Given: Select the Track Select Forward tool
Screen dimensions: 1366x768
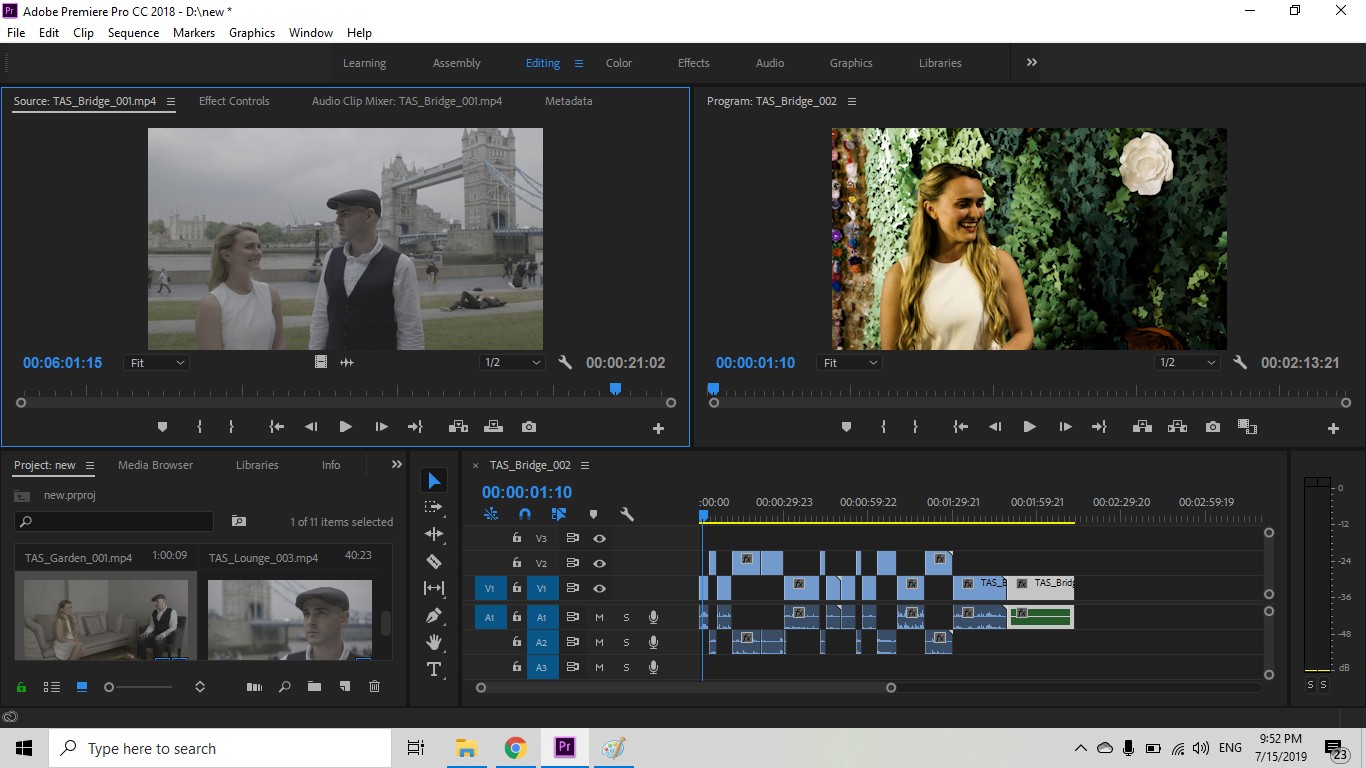Looking at the screenshot, I should point(434,507).
